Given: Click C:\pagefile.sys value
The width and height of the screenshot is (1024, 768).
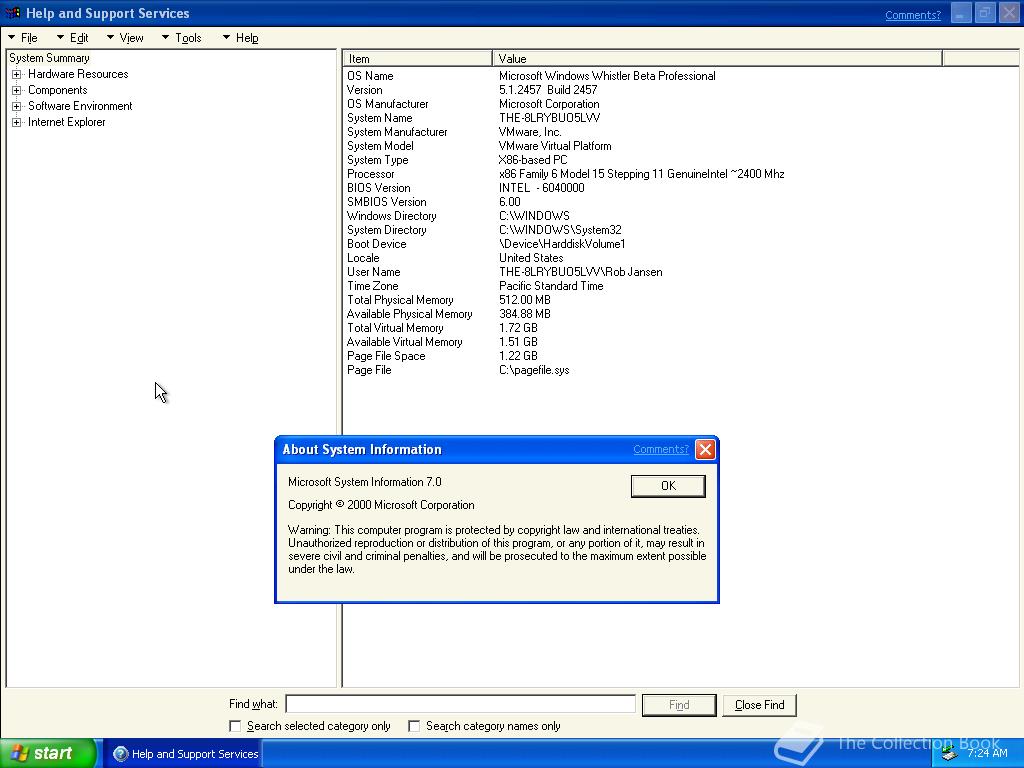Looking at the screenshot, I should 534,370.
